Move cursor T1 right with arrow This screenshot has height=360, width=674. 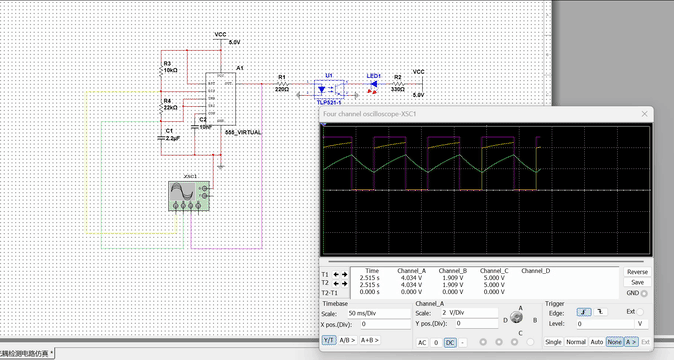pos(344,275)
